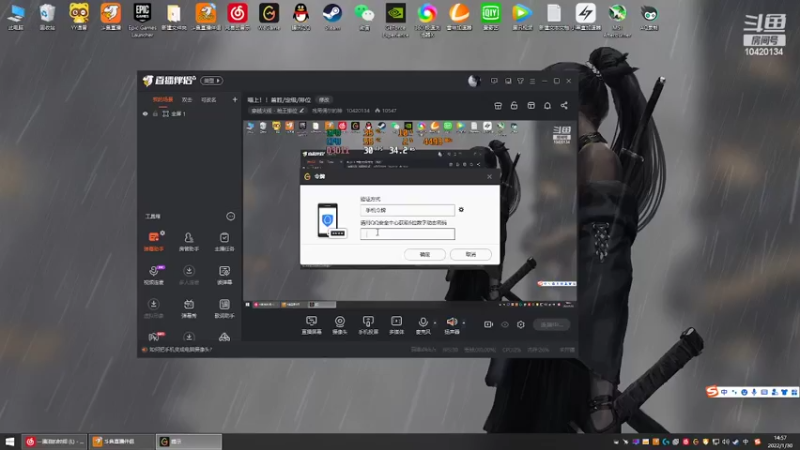The image size is (800, 450).
Task: Click the edit button beside stream title
Action: click(324, 100)
